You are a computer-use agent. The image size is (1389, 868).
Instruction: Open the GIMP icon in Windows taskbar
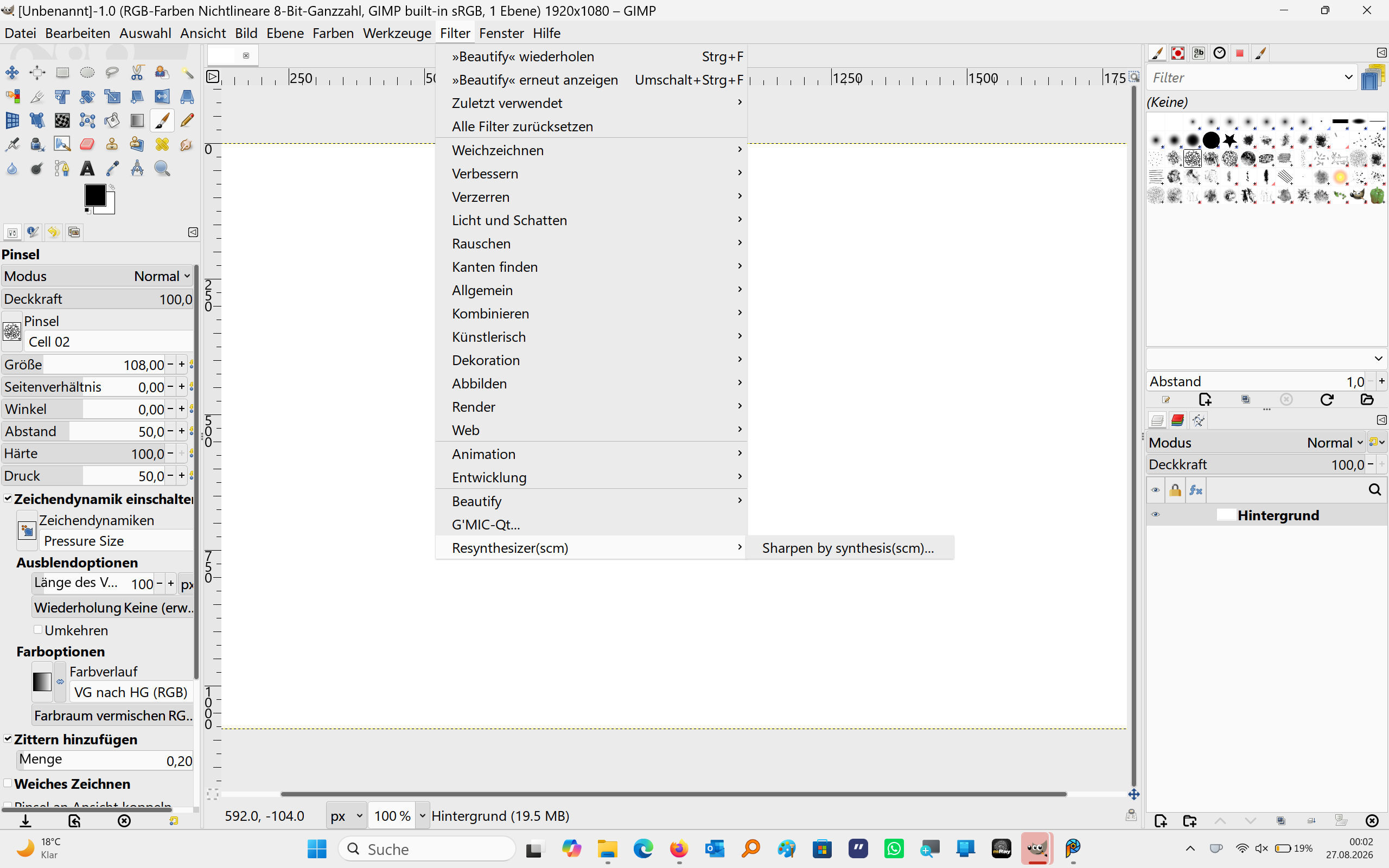(1036, 848)
